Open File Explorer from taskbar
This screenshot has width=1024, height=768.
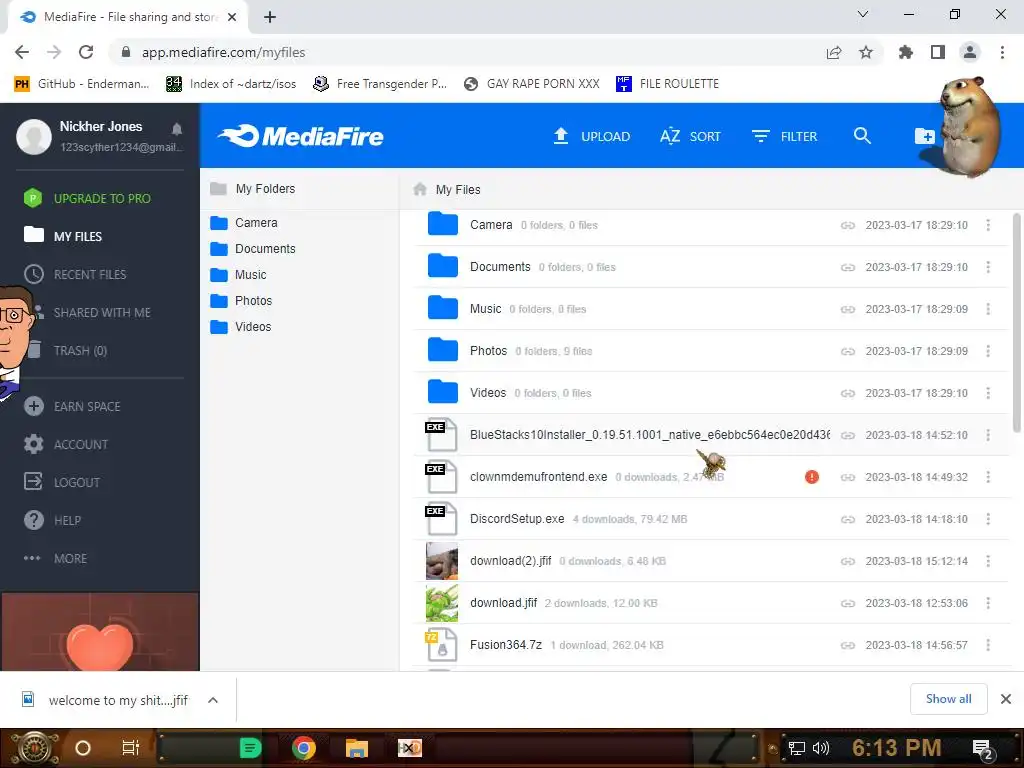click(x=357, y=748)
